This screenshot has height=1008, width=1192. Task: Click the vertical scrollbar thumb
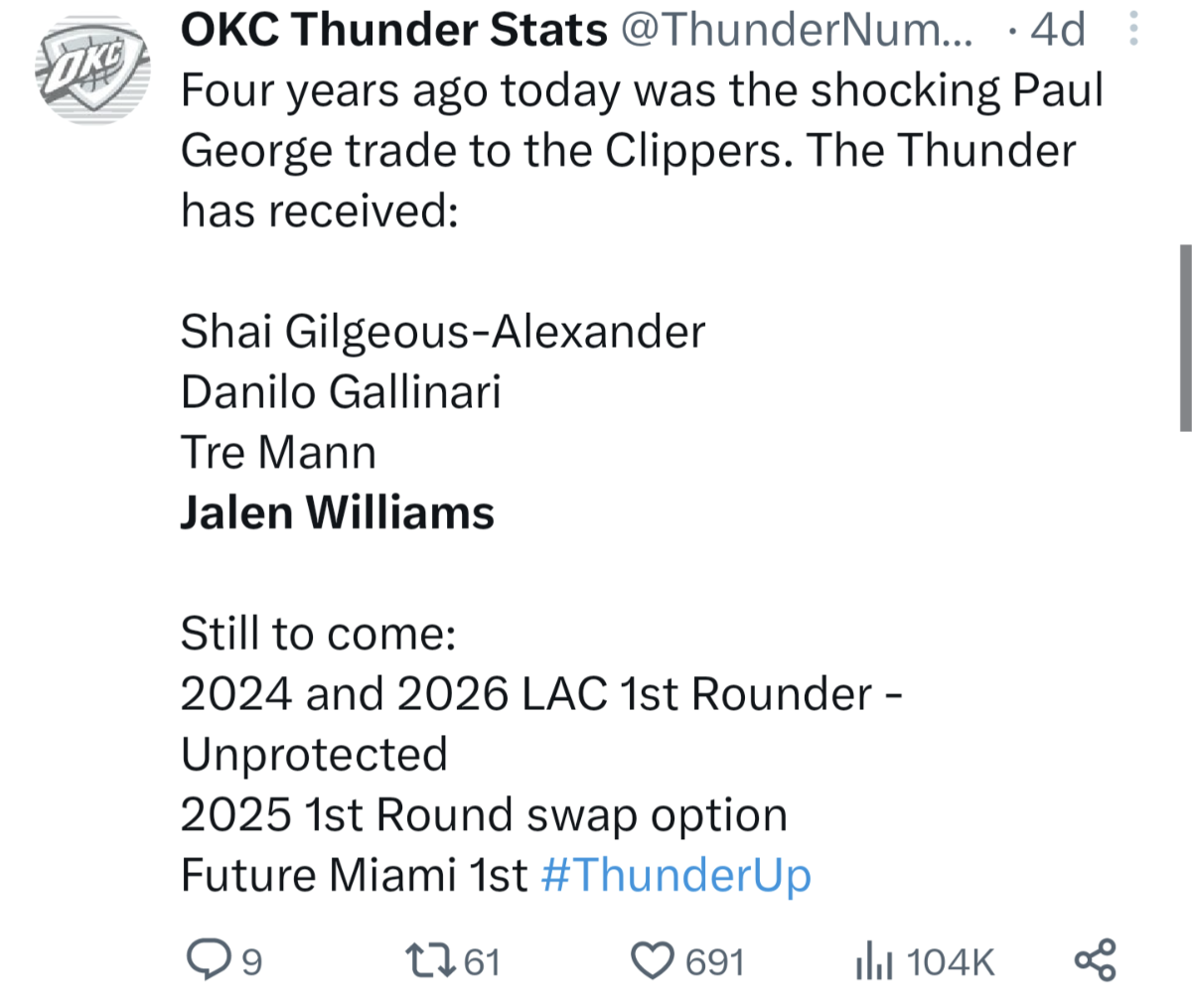(1185, 337)
